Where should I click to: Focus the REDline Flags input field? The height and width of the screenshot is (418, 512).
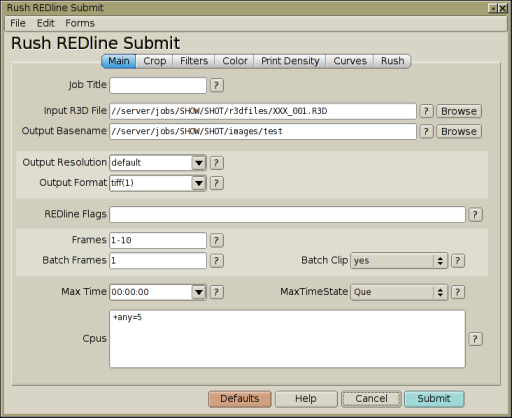click(x=287, y=215)
